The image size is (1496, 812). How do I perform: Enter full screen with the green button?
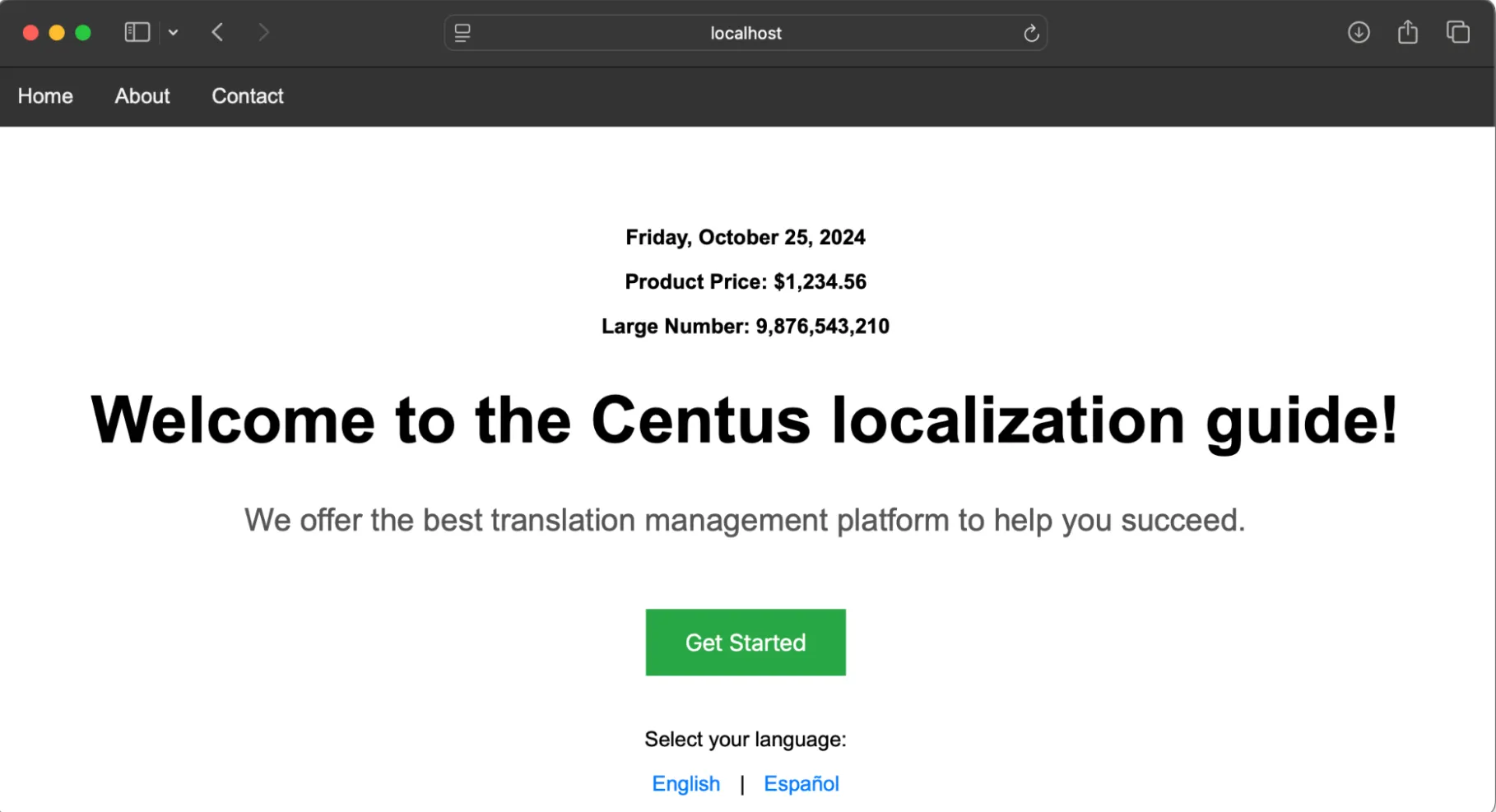click(x=83, y=33)
